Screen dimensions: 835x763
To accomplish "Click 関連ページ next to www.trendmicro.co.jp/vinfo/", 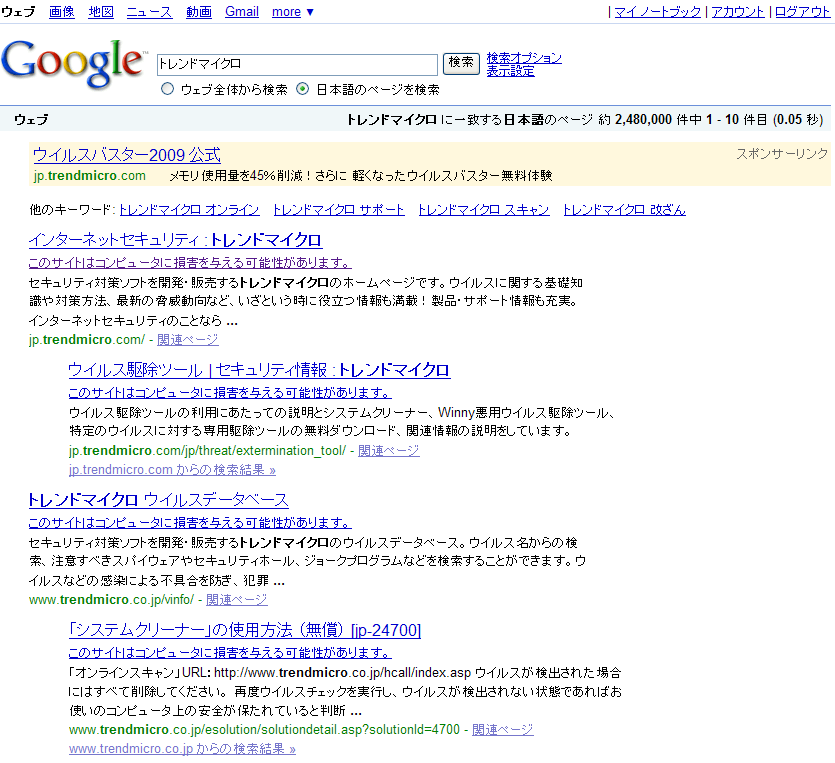I will click(x=236, y=600).
